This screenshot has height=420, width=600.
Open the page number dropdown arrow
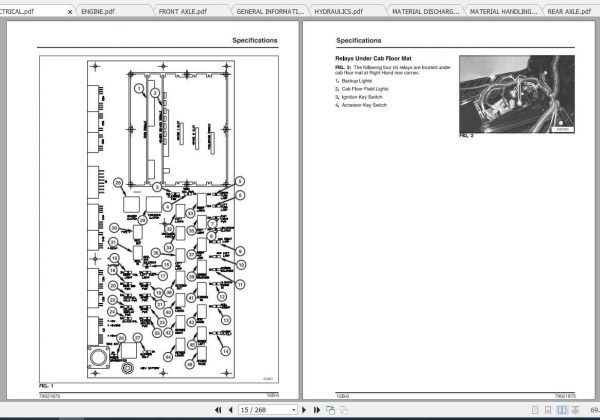click(293, 410)
